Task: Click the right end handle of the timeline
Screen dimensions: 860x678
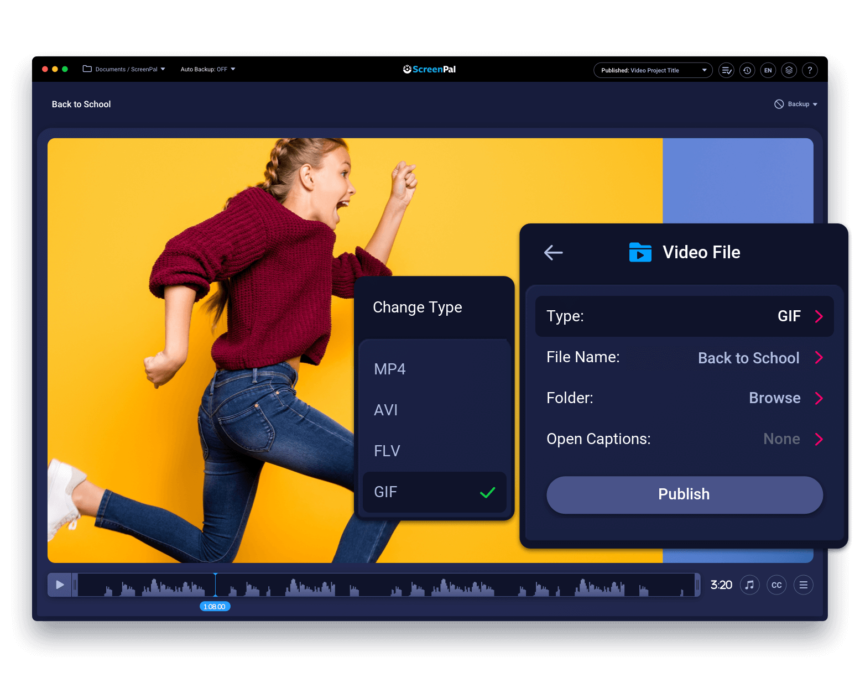Action: (x=698, y=585)
